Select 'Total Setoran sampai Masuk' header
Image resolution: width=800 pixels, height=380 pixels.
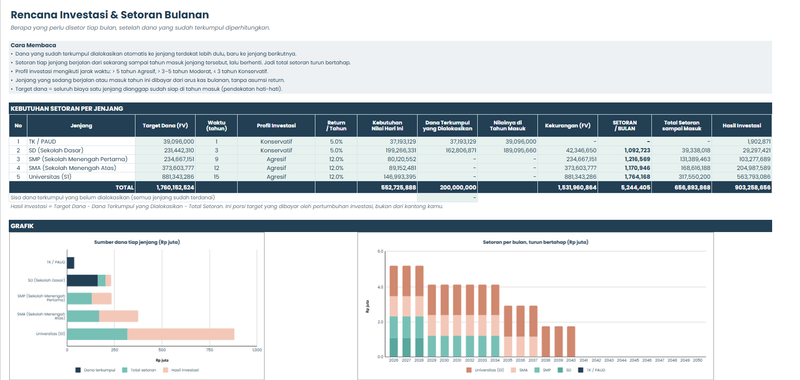click(682, 125)
